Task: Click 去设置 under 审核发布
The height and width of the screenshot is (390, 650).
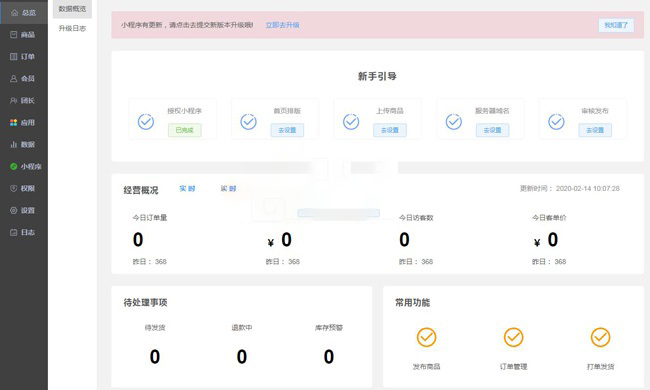Action: click(x=595, y=130)
